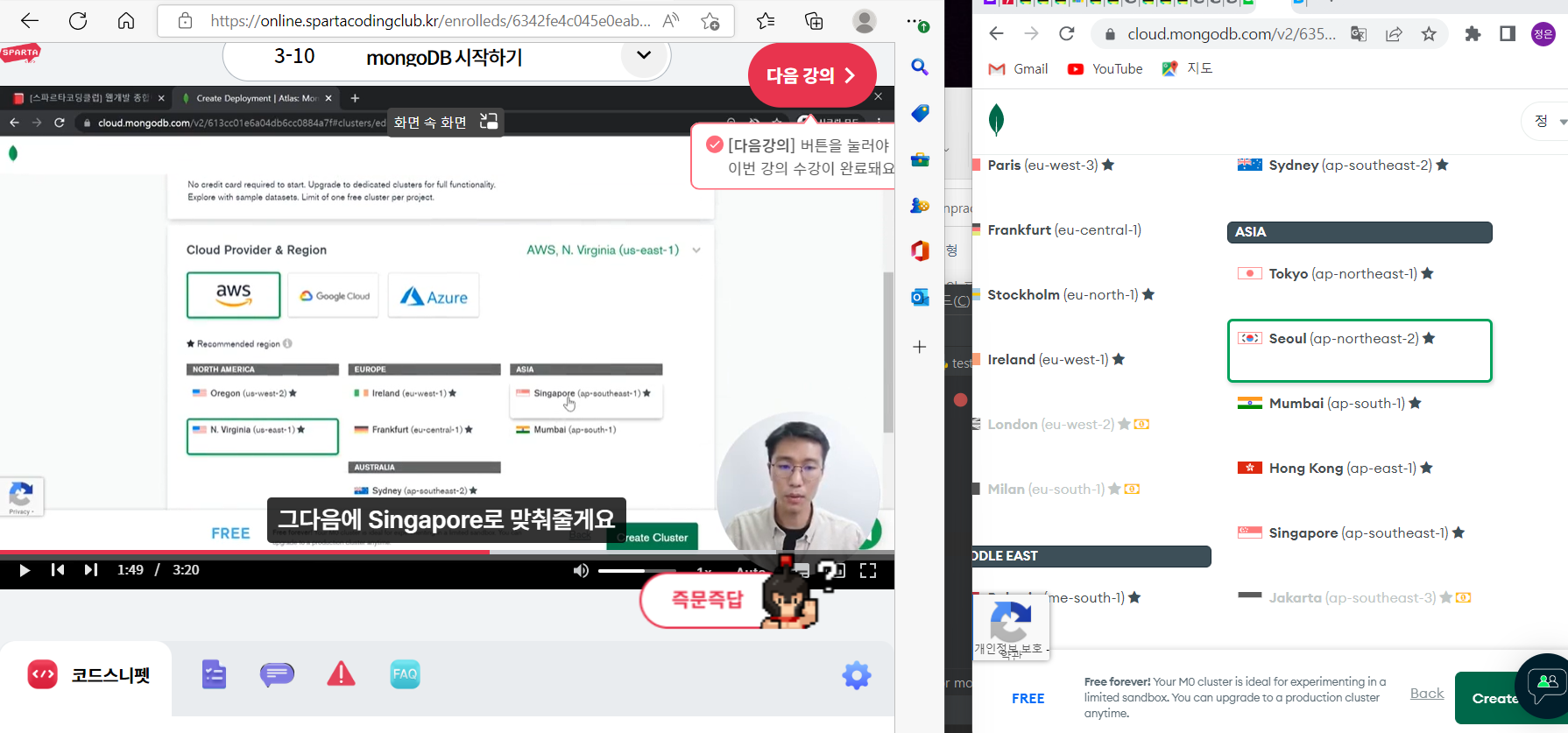
Task: Open lecture checklist notes icon
Action: point(214,674)
